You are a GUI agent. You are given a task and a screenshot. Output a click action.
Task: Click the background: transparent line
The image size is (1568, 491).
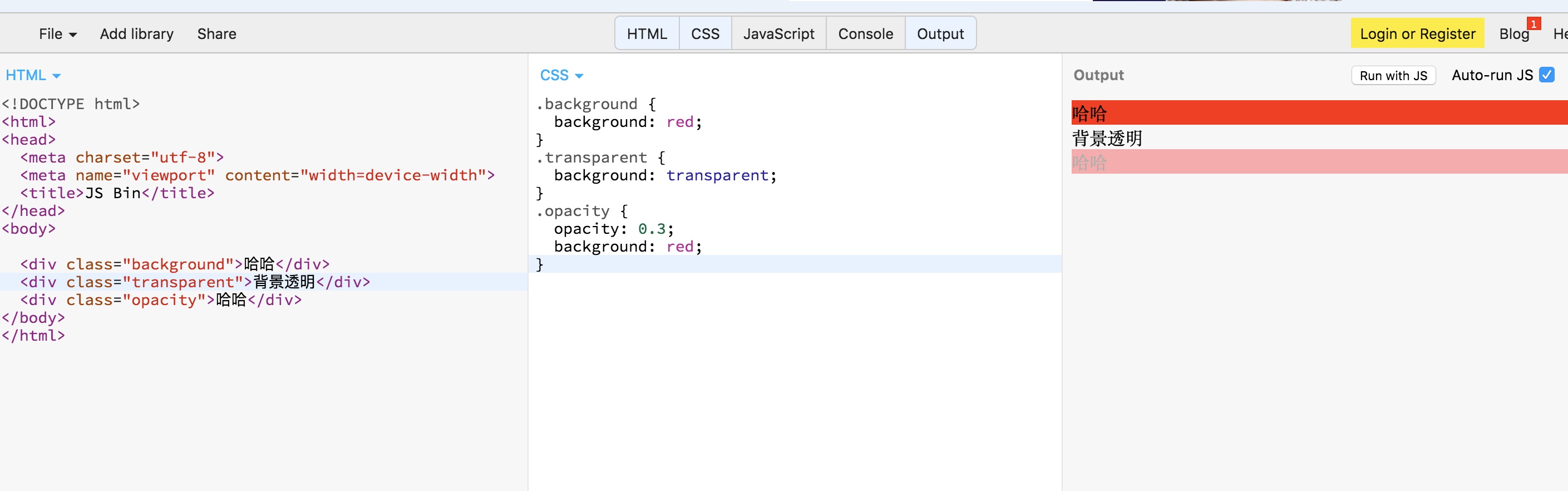point(665,175)
